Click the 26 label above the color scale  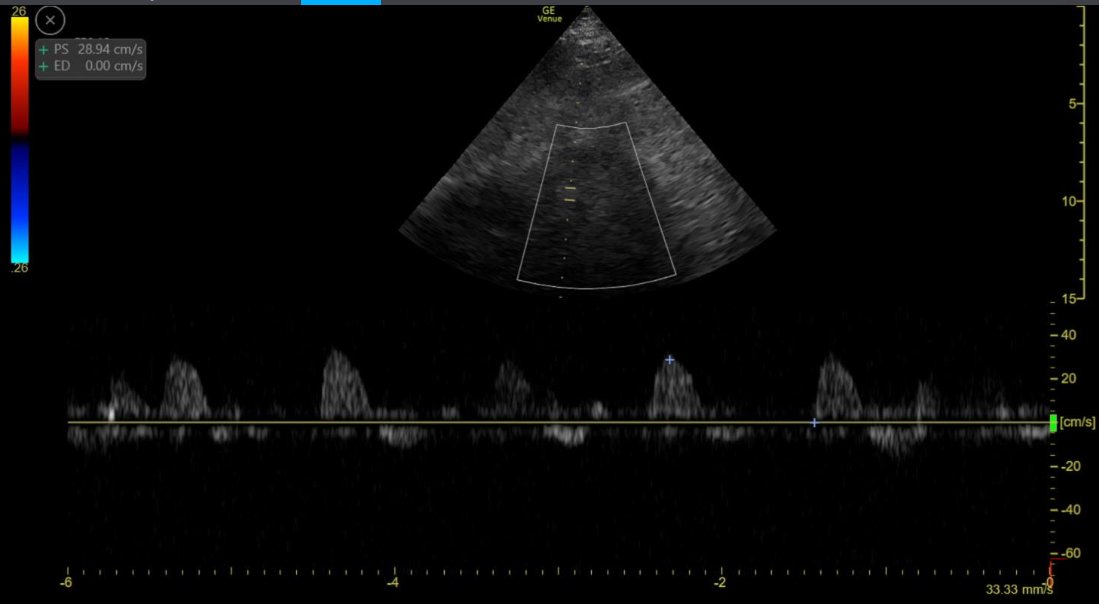(19, 11)
